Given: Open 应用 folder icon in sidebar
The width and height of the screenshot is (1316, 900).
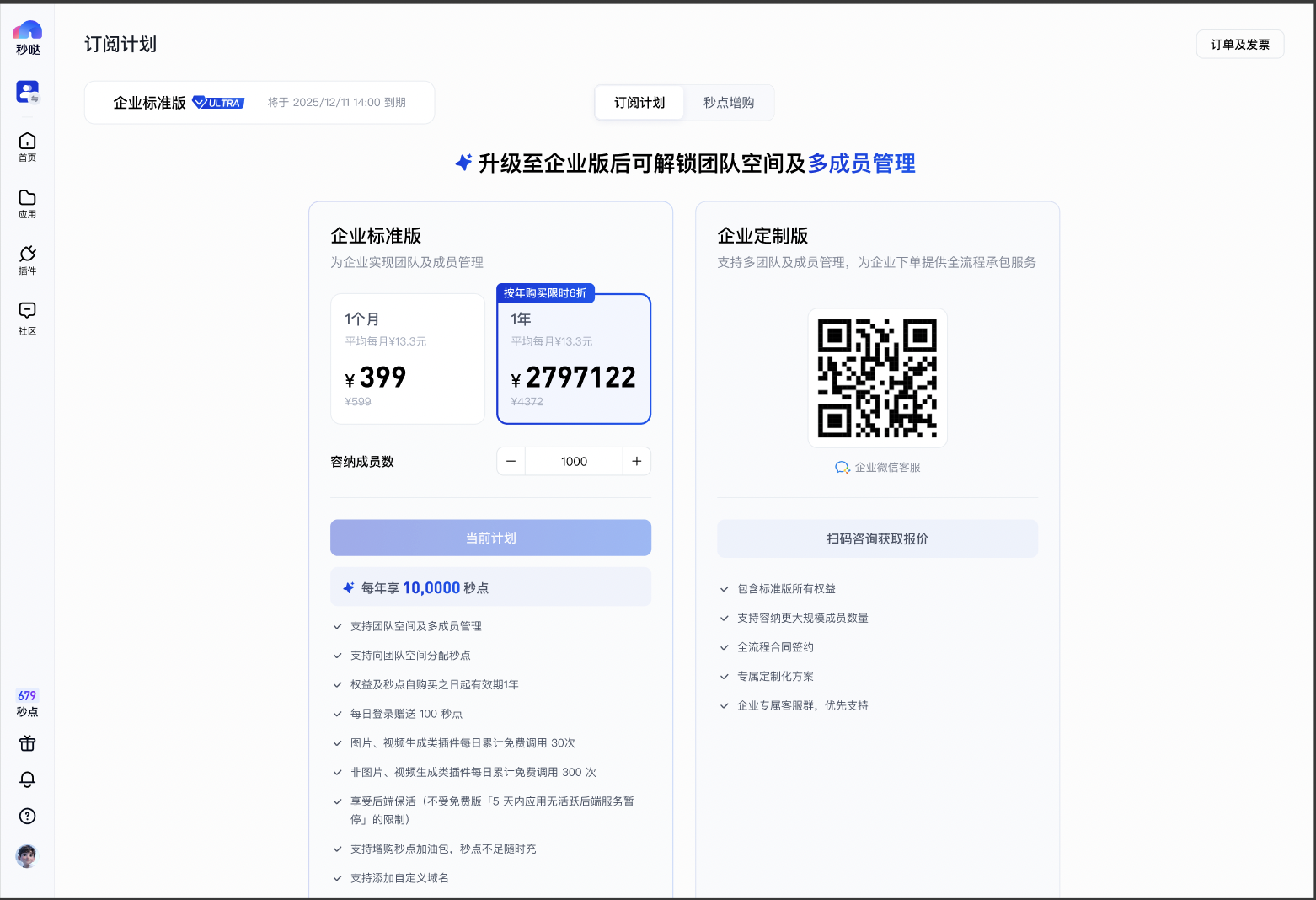Looking at the screenshot, I should [x=27, y=202].
